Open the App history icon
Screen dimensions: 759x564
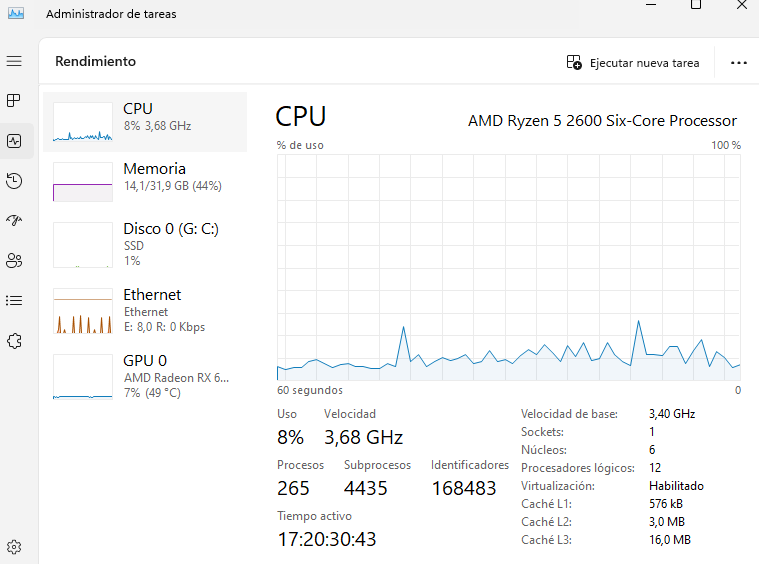point(14,181)
